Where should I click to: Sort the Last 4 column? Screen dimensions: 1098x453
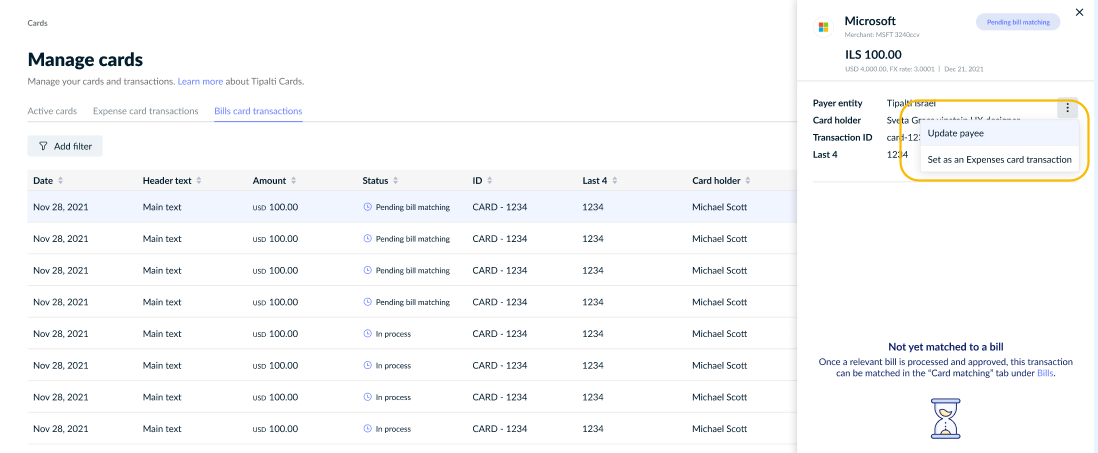click(x=615, y=181)
